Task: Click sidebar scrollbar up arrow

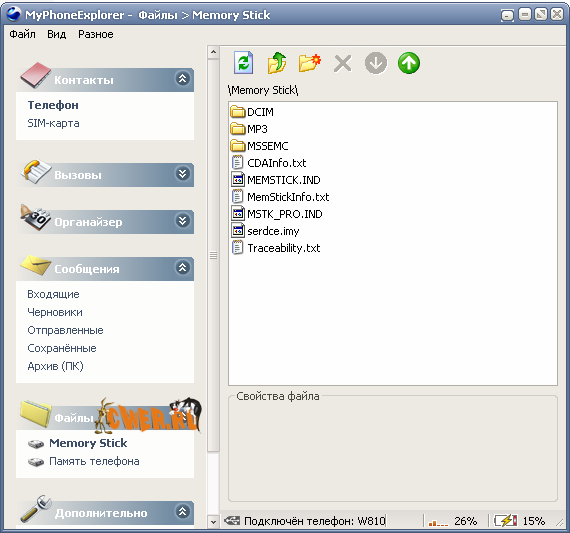Action: tap(213, 52)
